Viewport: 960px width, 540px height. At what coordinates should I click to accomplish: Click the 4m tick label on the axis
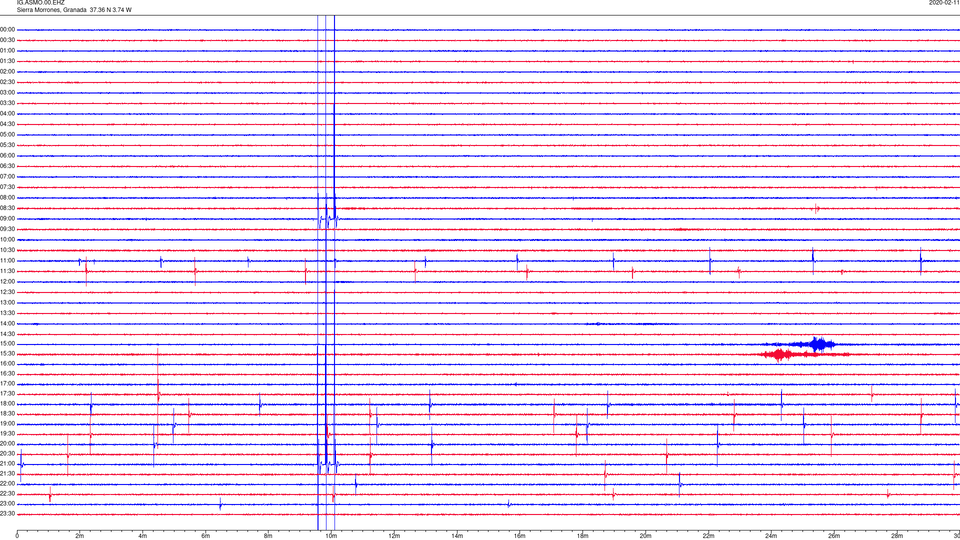pyautogui.click(x=143, y=536)
